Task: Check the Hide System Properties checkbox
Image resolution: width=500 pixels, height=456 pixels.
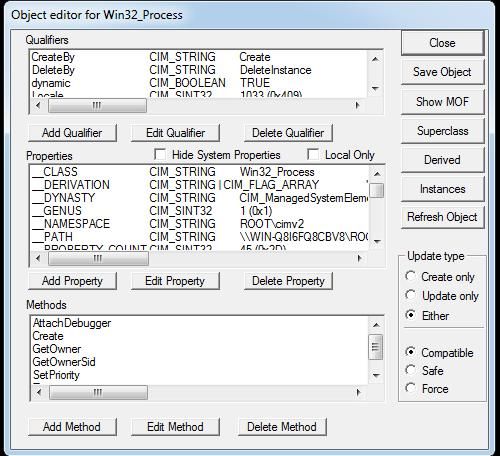Action: (160, 154)
